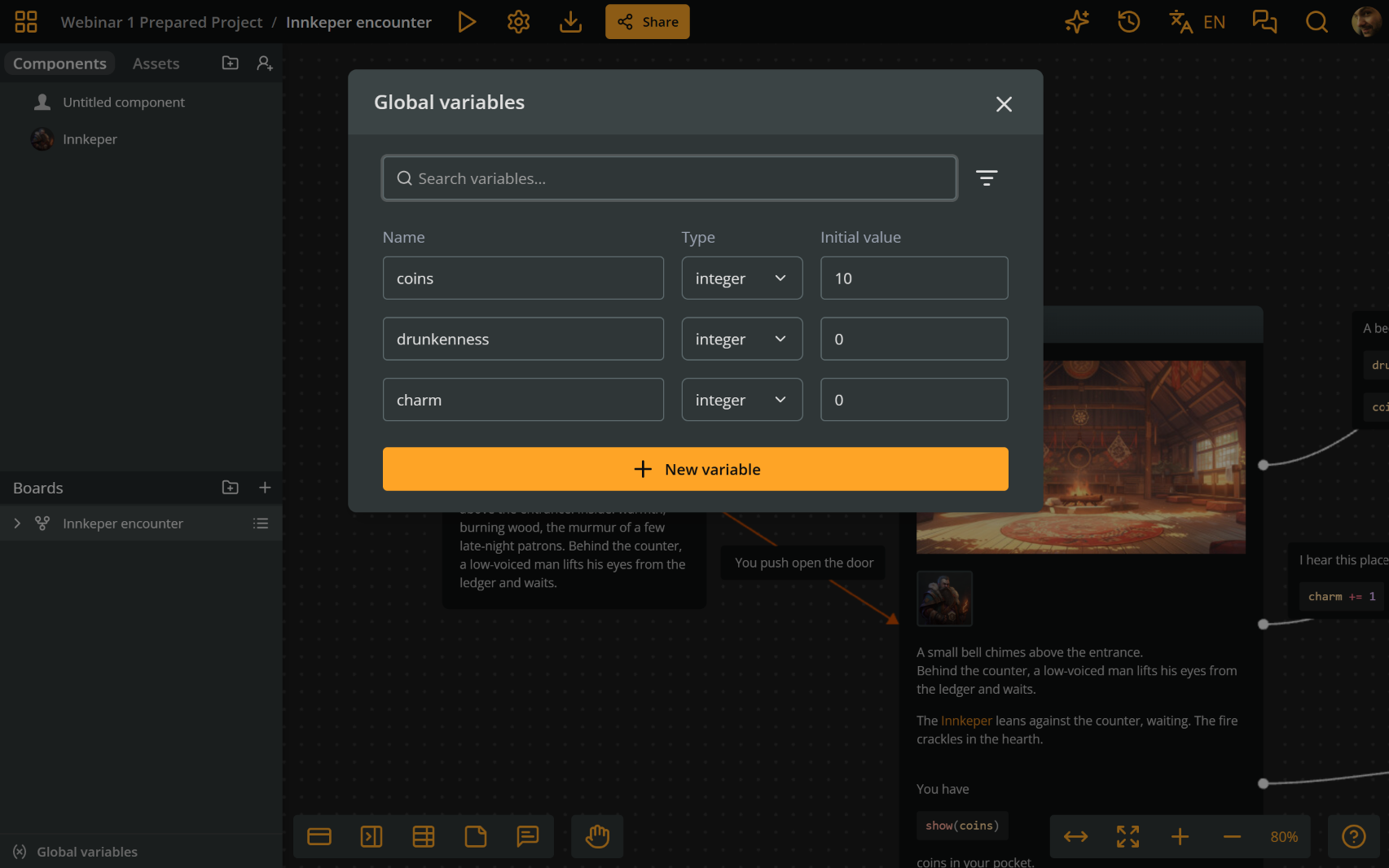Select the comment tool in bottom toolbar
The width and height of the screenshot is (1389, 868).
pyautogui.click(x=528, y=836)
